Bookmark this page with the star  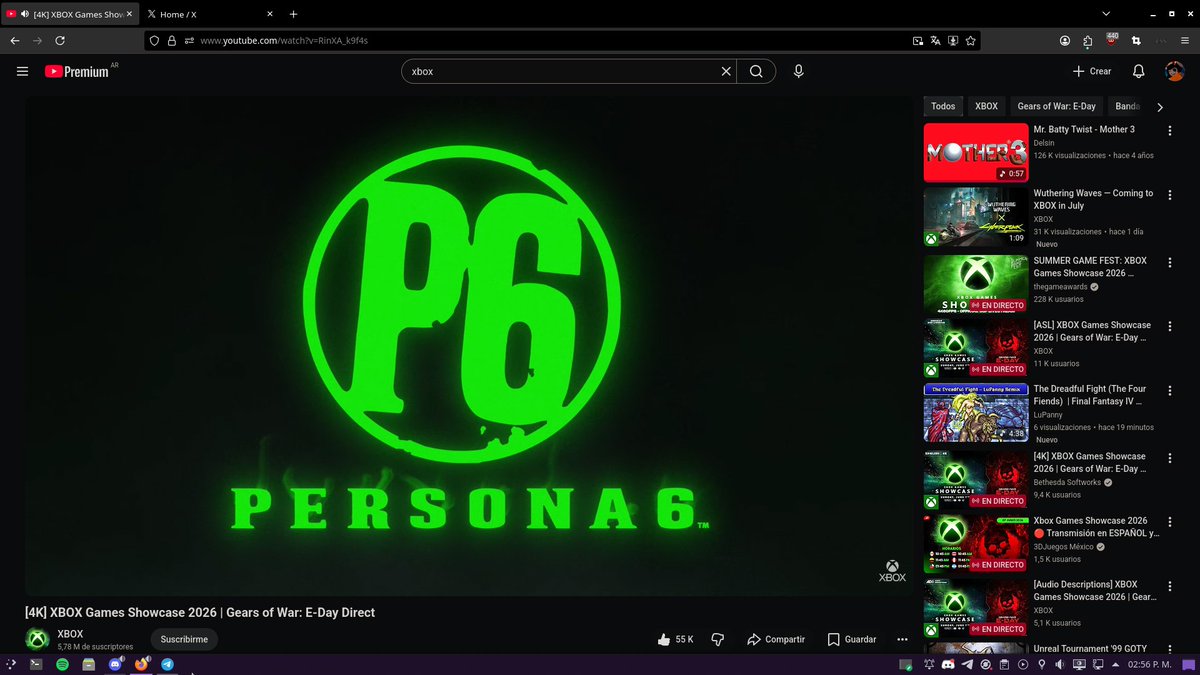coord(971,40)
